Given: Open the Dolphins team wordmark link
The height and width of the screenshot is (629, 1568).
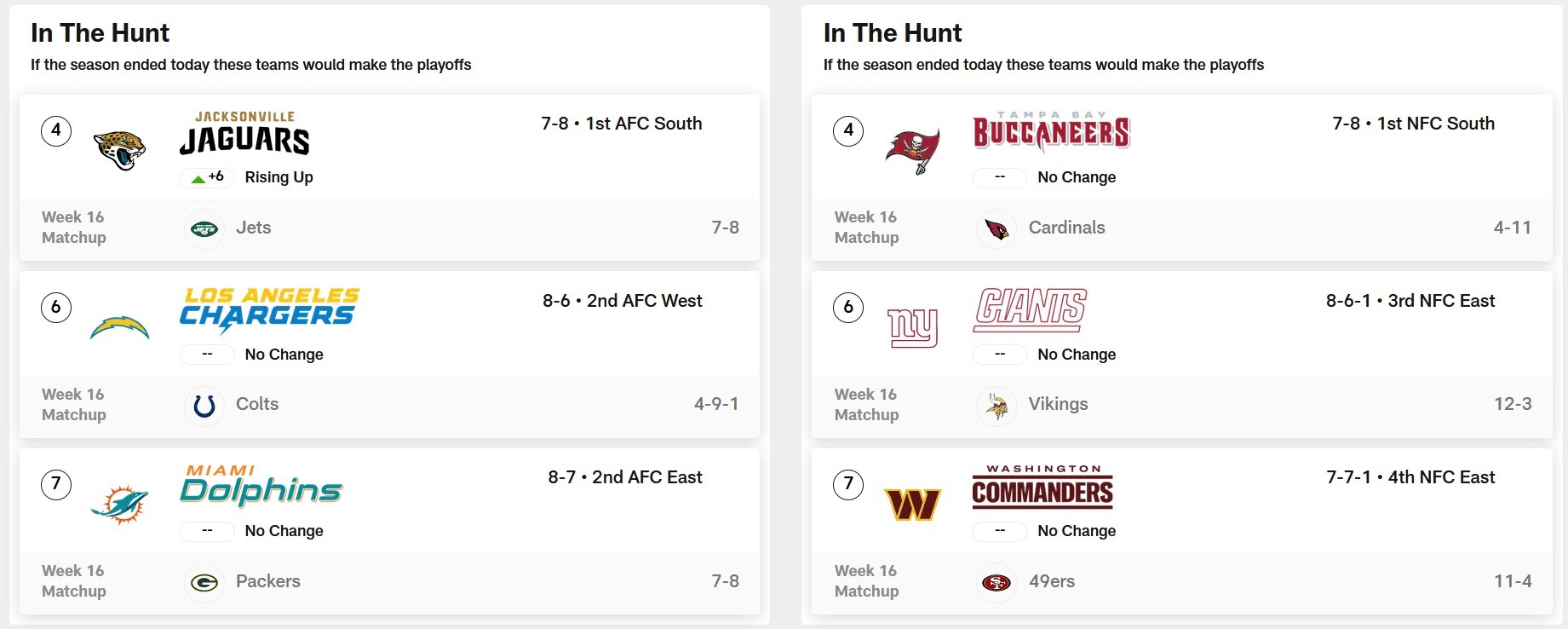Looking at the screenshot, I should pyautogui.click(x=261, y=486).
